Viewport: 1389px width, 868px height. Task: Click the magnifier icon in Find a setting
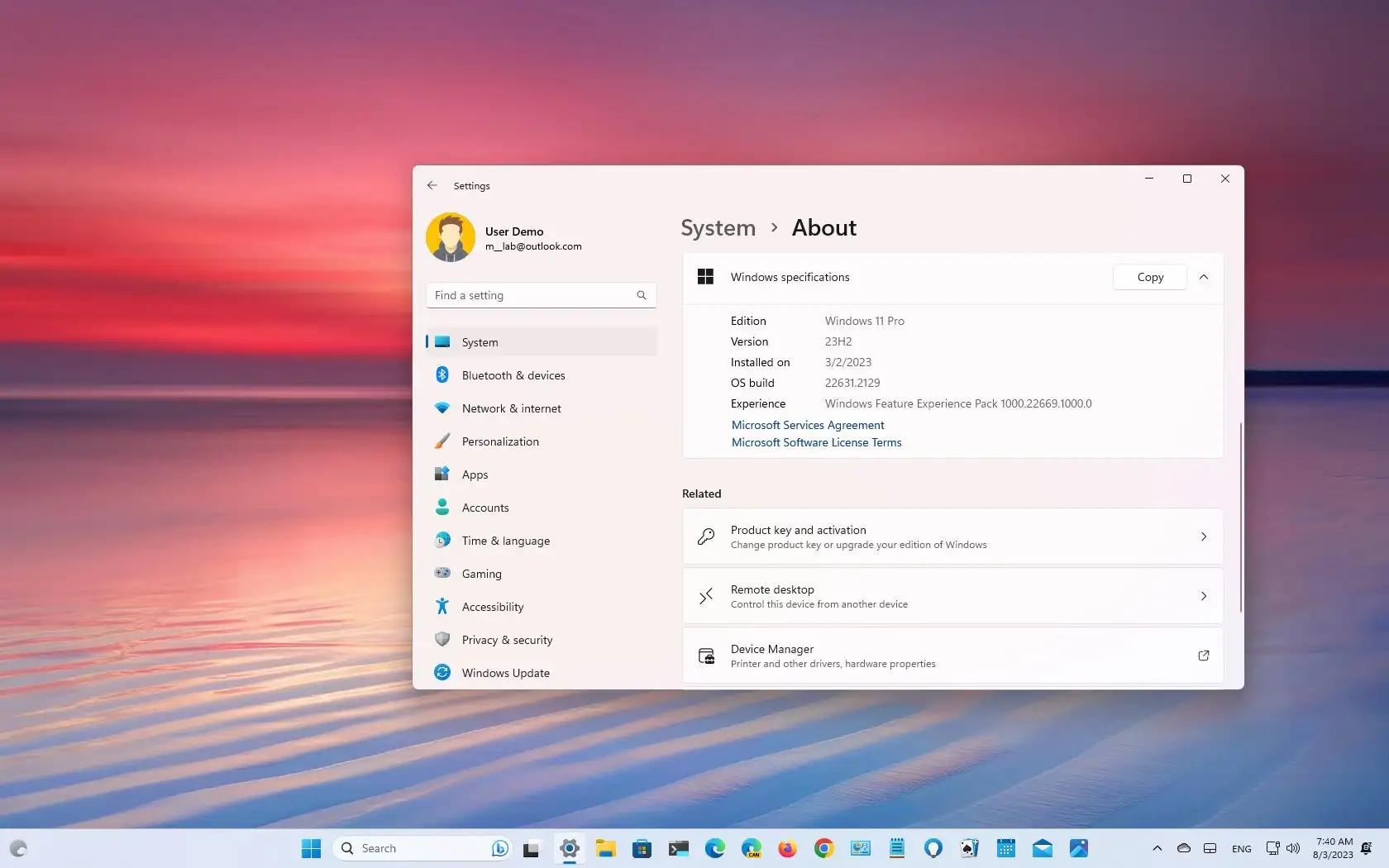point(642,295)
